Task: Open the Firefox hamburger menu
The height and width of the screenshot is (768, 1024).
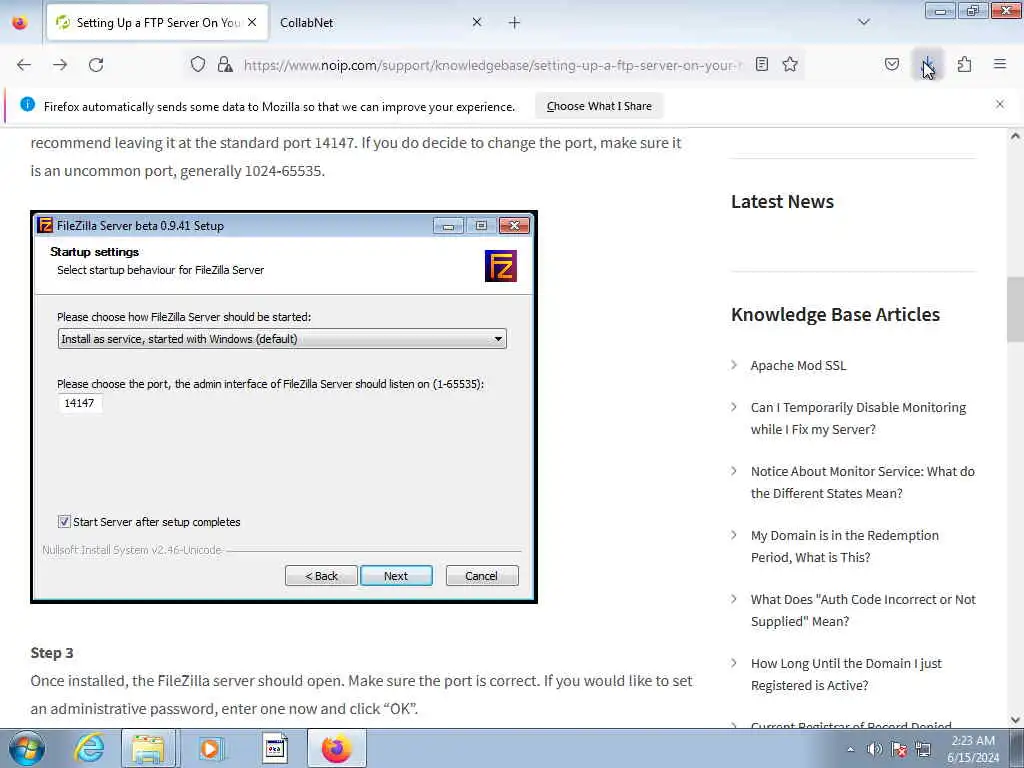Action: pos(1000,64)
